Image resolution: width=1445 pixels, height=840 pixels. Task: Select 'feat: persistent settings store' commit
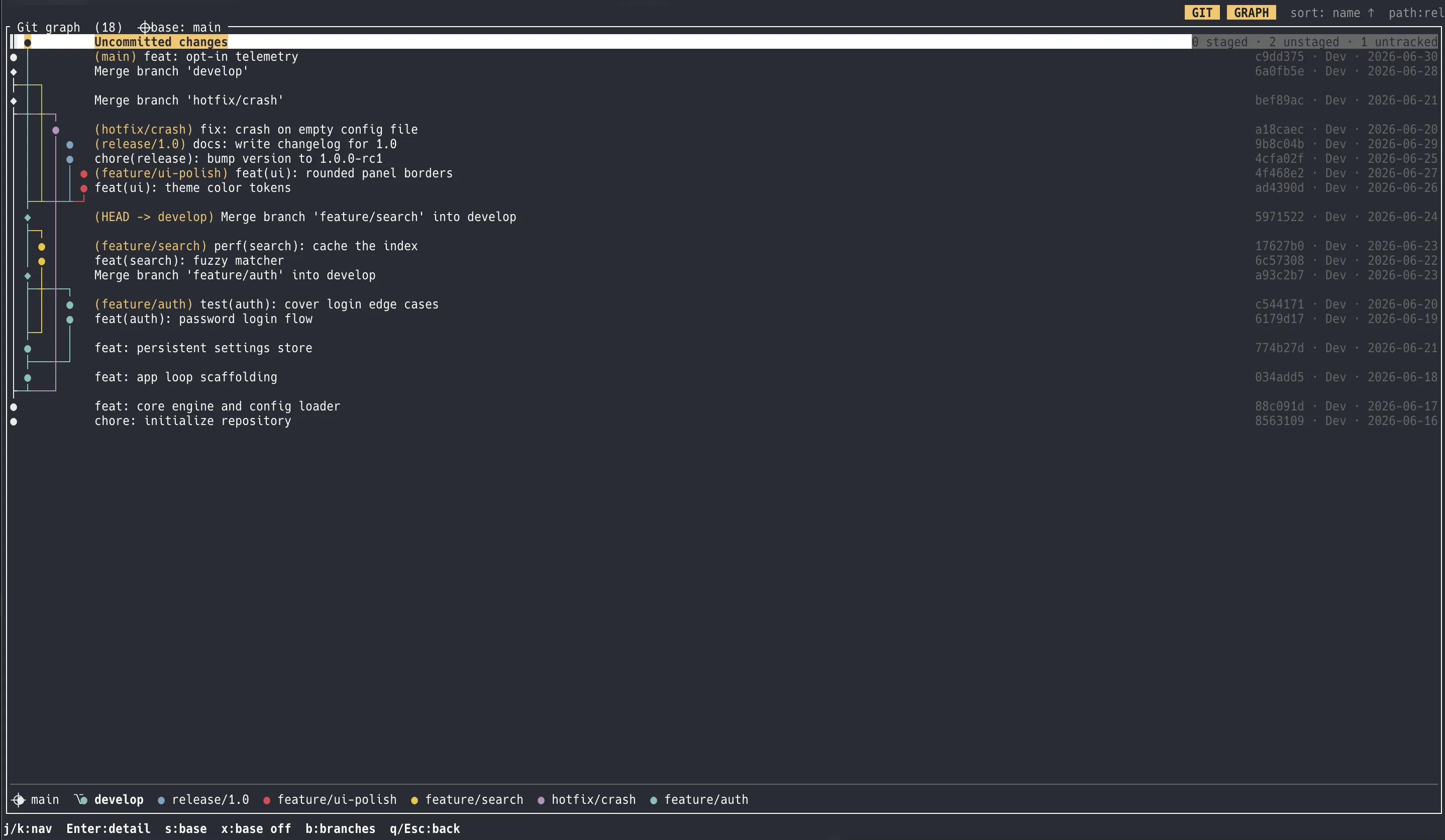tap(724, 348)
